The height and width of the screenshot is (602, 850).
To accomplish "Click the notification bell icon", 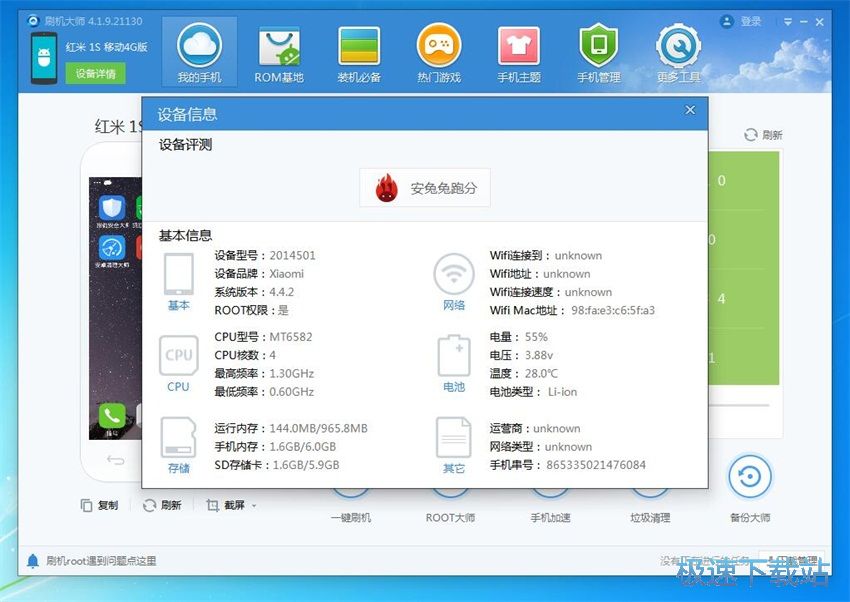I will coord(33,561).
